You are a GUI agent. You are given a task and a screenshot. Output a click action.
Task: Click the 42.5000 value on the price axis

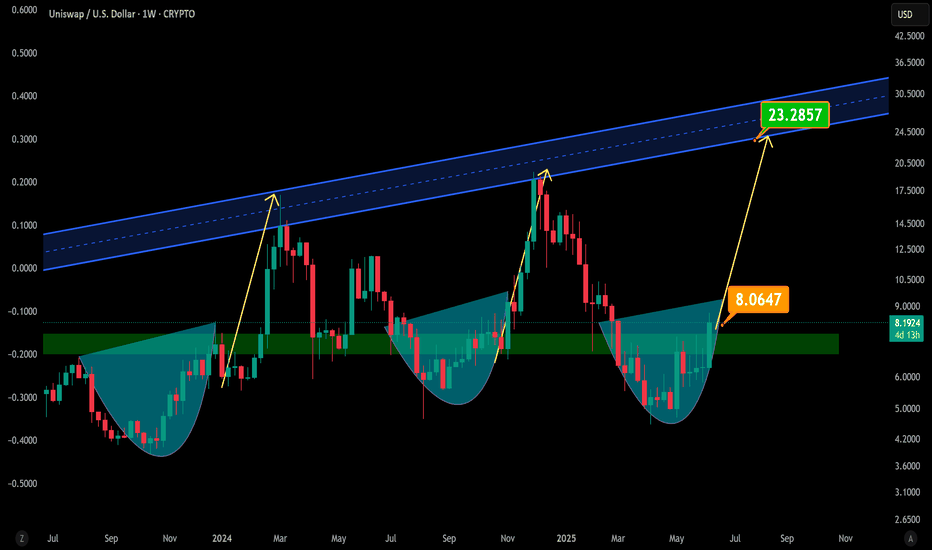point(909,36)
